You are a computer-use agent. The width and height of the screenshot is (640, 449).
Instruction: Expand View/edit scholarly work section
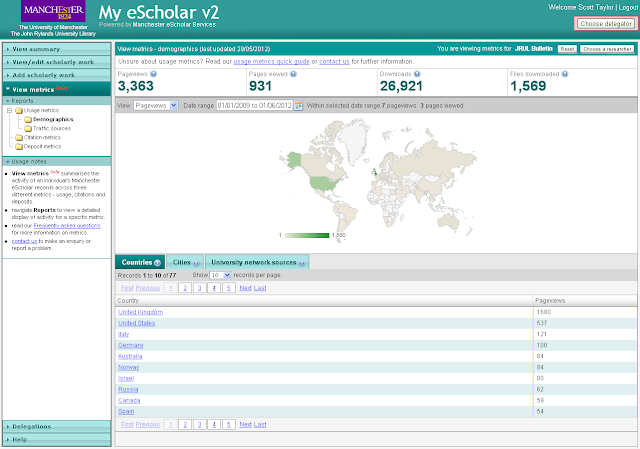coord(56,62)
